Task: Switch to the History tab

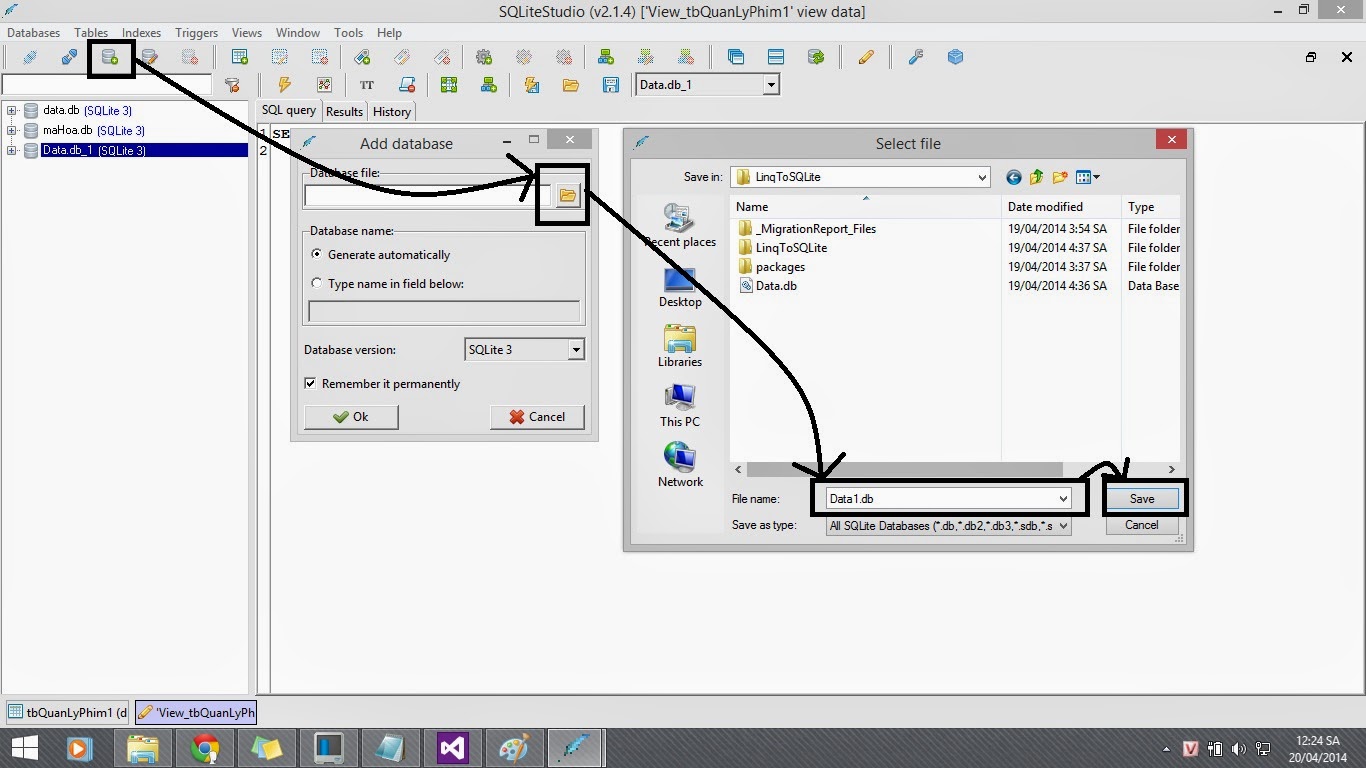Action: coord(392,112)
